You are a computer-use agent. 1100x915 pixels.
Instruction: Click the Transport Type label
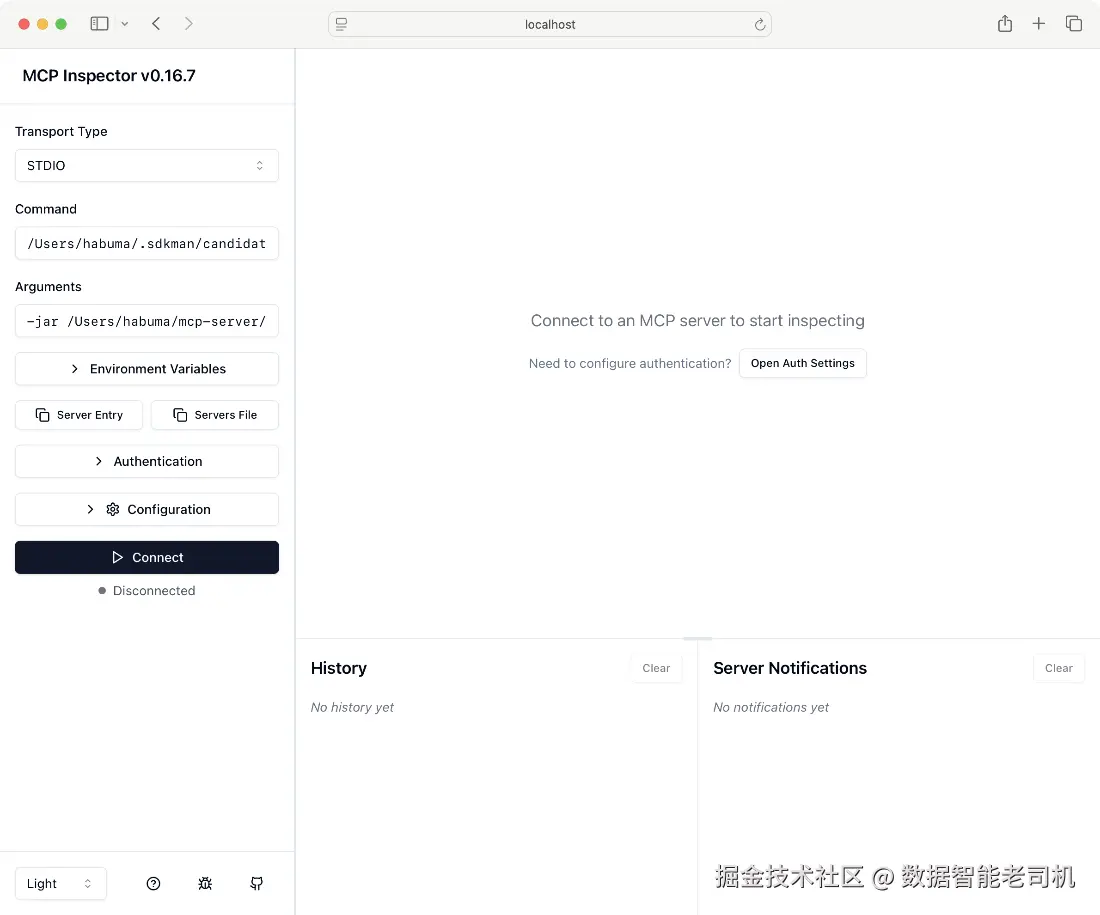coord(61,132)
